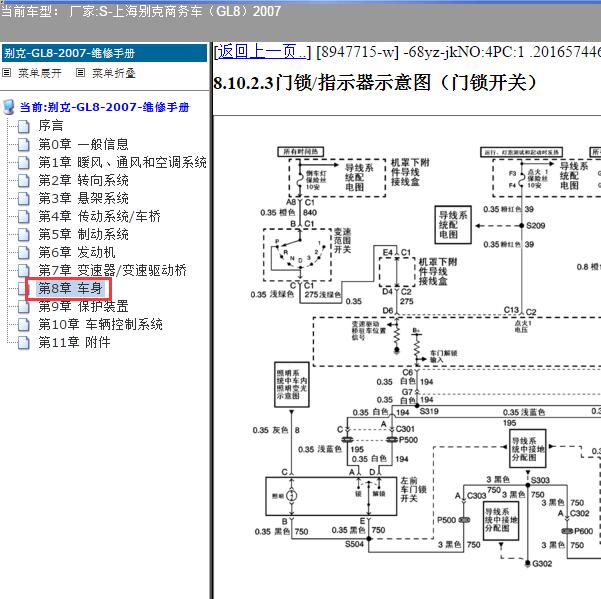Click the page icon beside 第3章 悬架系统
This screenshot has height=599, width=601.
[24, 199]
